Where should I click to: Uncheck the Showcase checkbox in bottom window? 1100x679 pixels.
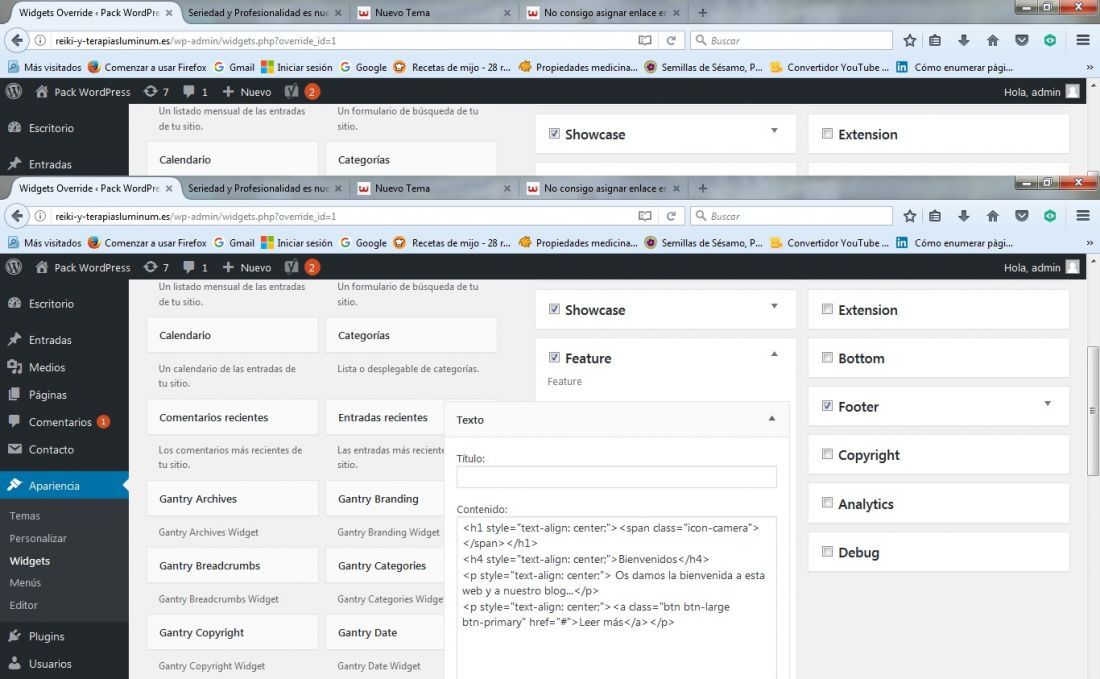point(554,309)
